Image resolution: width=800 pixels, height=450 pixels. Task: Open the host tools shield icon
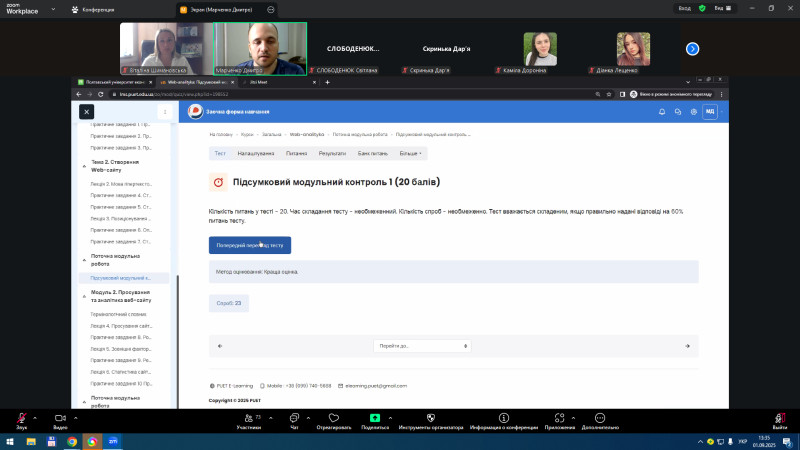point(428,417)
